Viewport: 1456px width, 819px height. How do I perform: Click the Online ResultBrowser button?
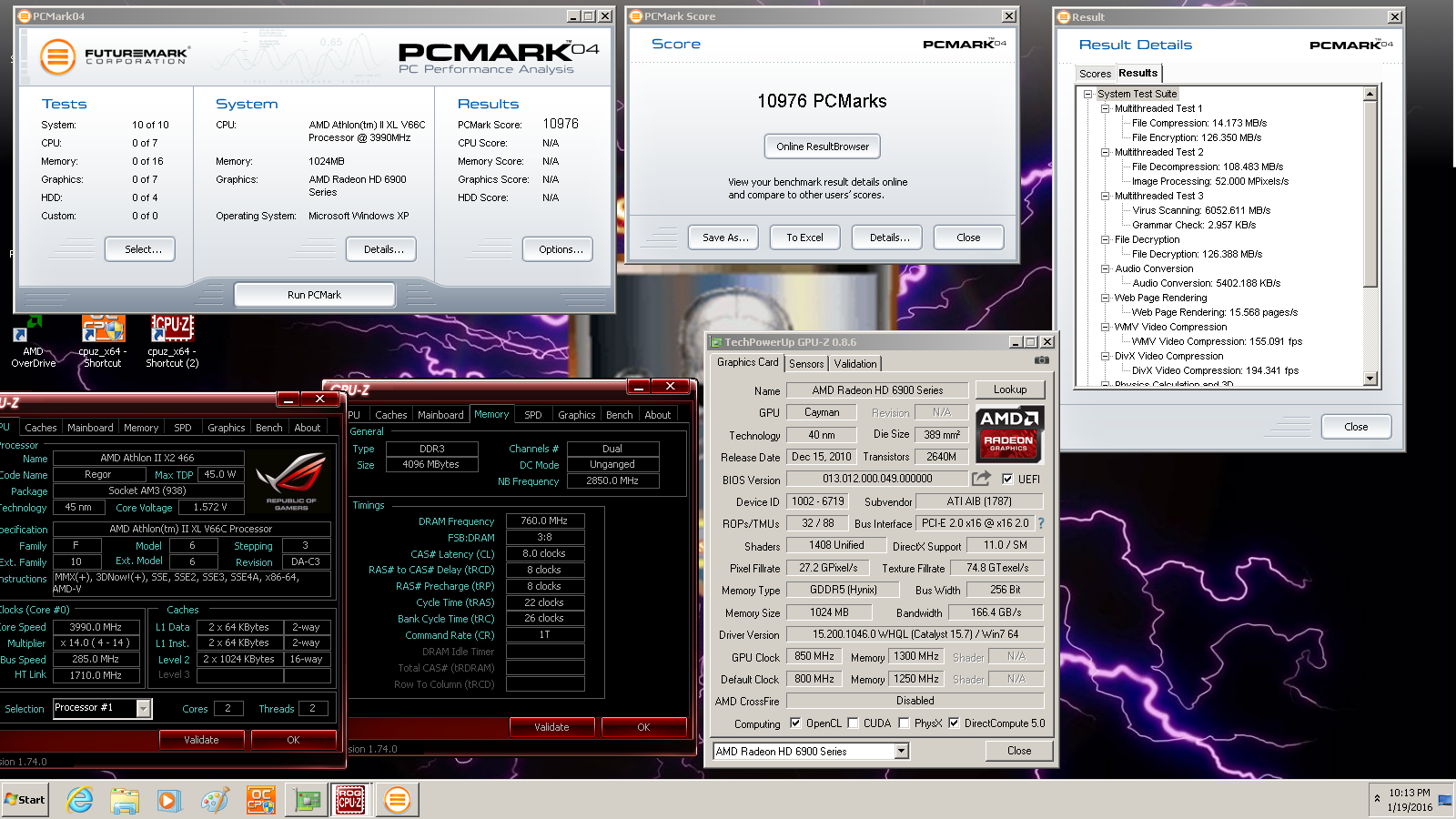point(823,147)
